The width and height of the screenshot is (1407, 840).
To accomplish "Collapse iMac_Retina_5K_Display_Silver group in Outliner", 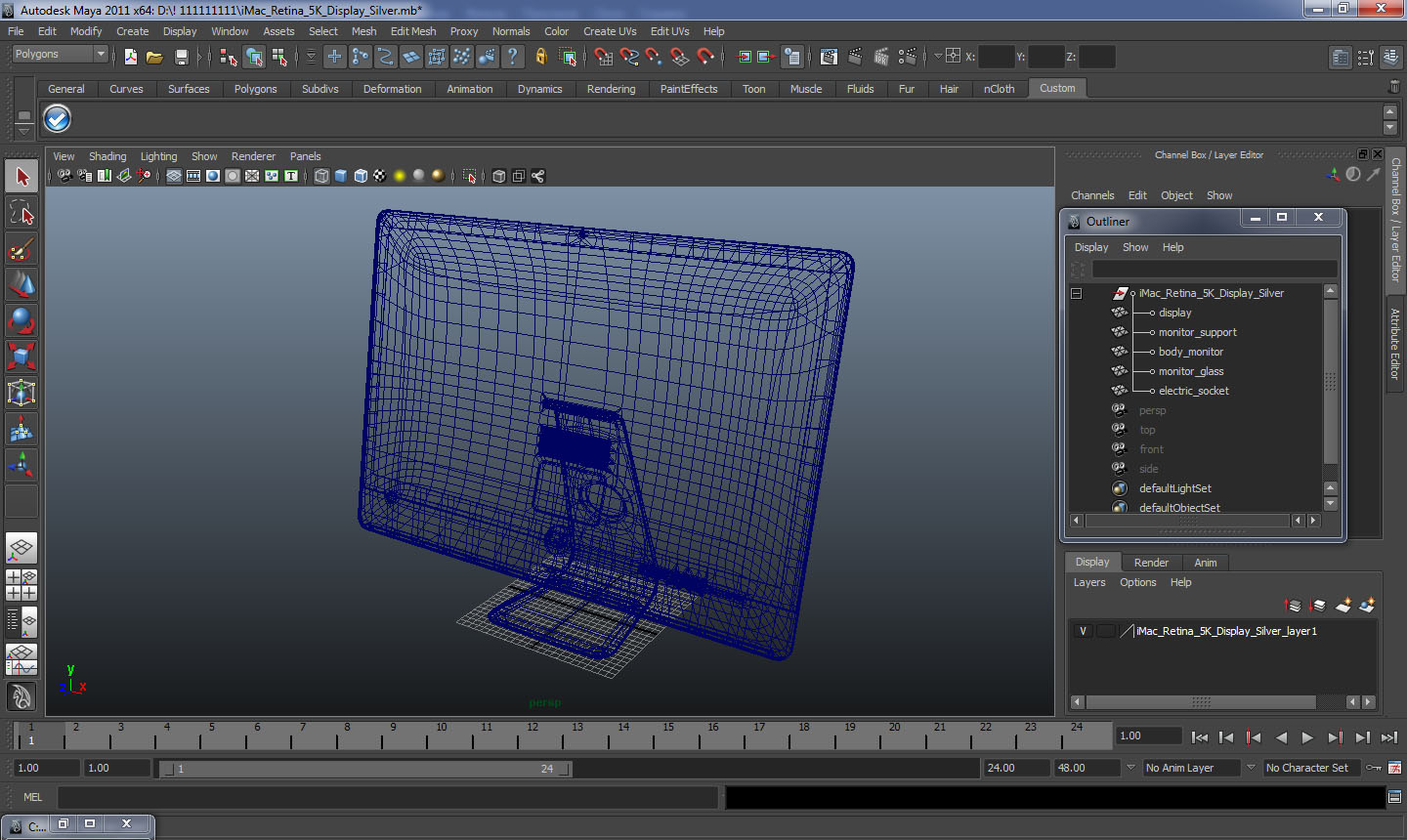I will click(1076, 293).
